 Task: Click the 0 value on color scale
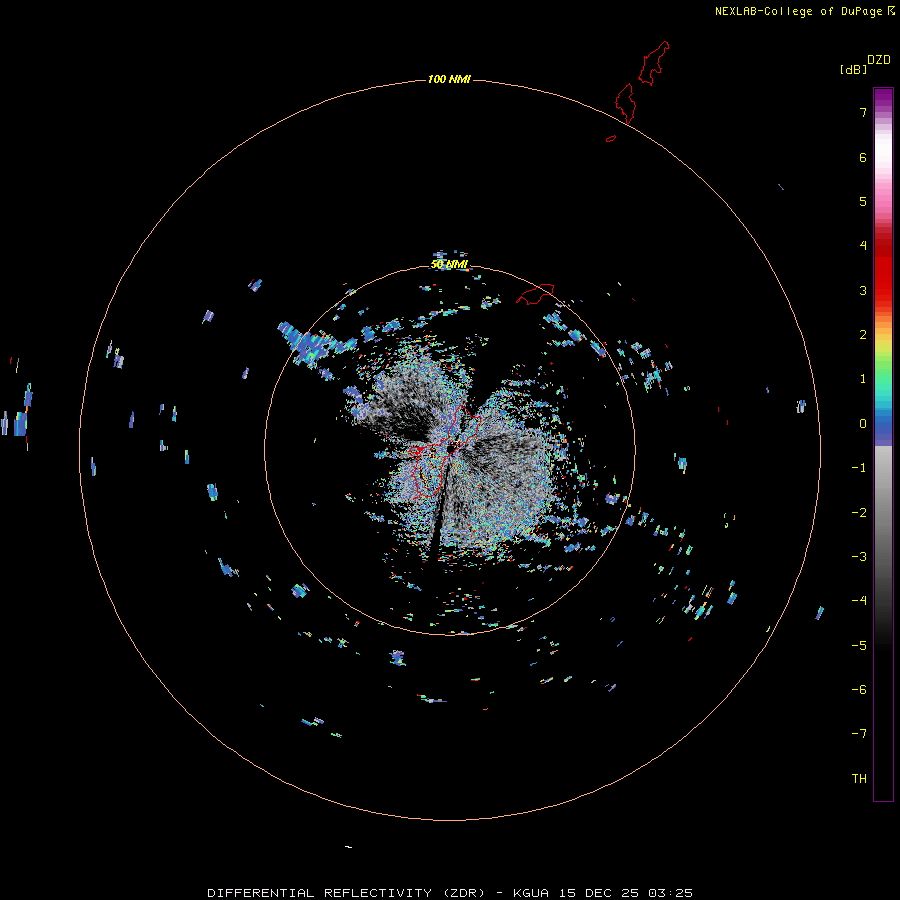(x=863, y=424)
